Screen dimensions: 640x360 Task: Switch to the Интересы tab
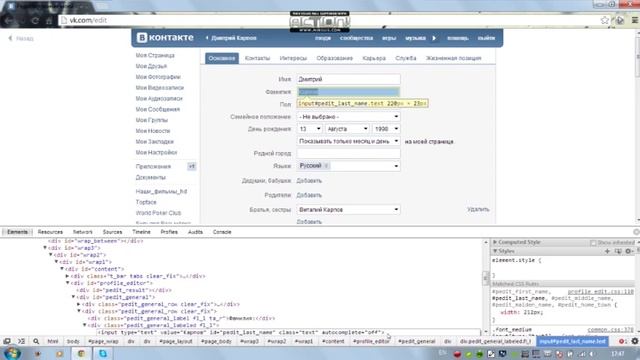coord(293,58)
